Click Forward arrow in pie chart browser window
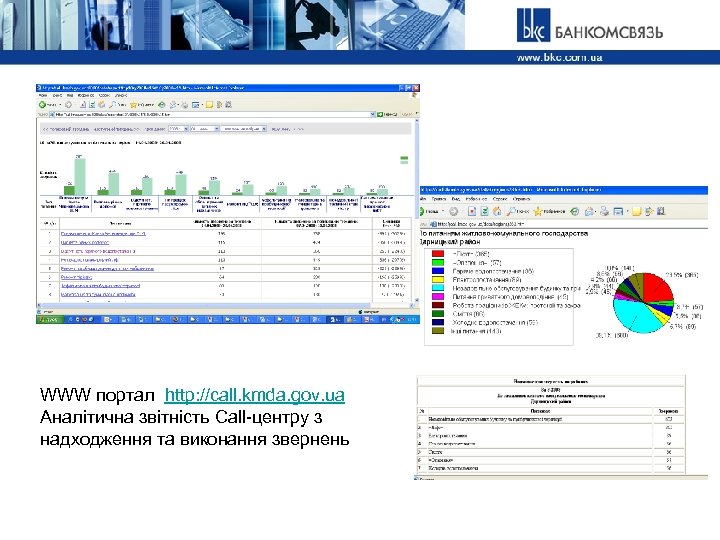Image resolution: width=720 pixels, height=540 pixels. [x=454, y=211]
